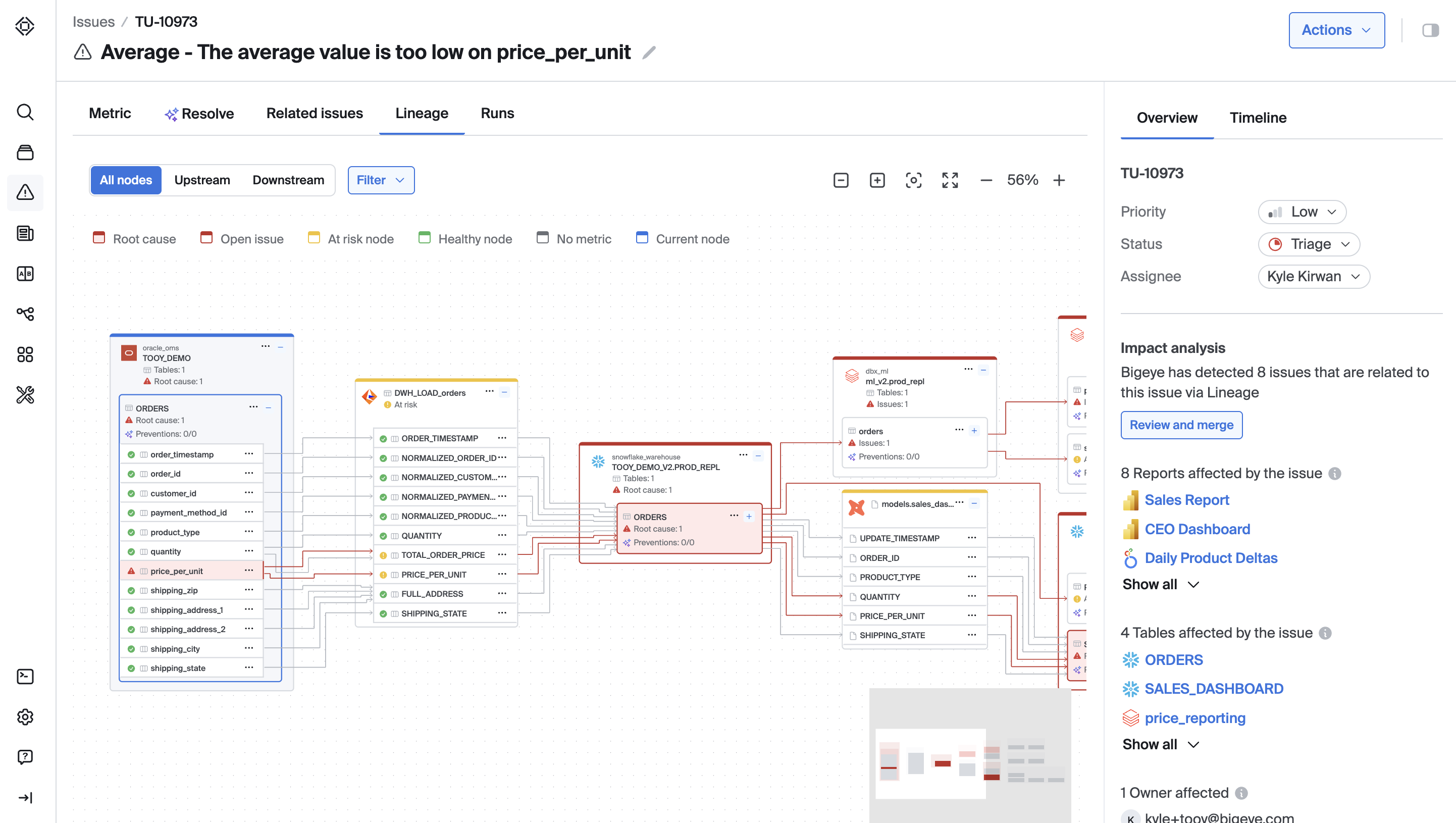Collapse all nodes with minus-square icon

coord(841,180)
